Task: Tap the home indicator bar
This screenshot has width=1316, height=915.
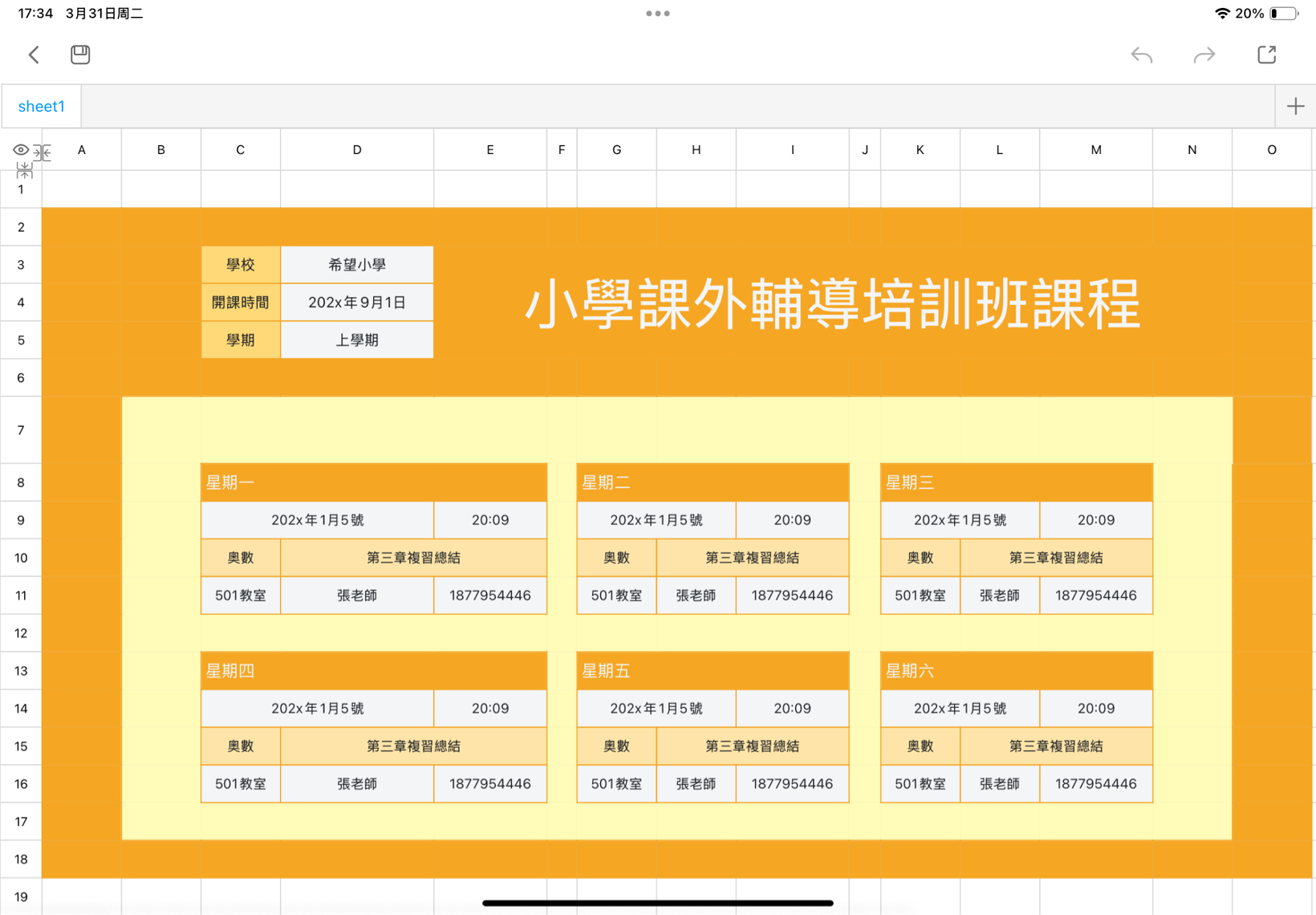Action: point(658,903)
